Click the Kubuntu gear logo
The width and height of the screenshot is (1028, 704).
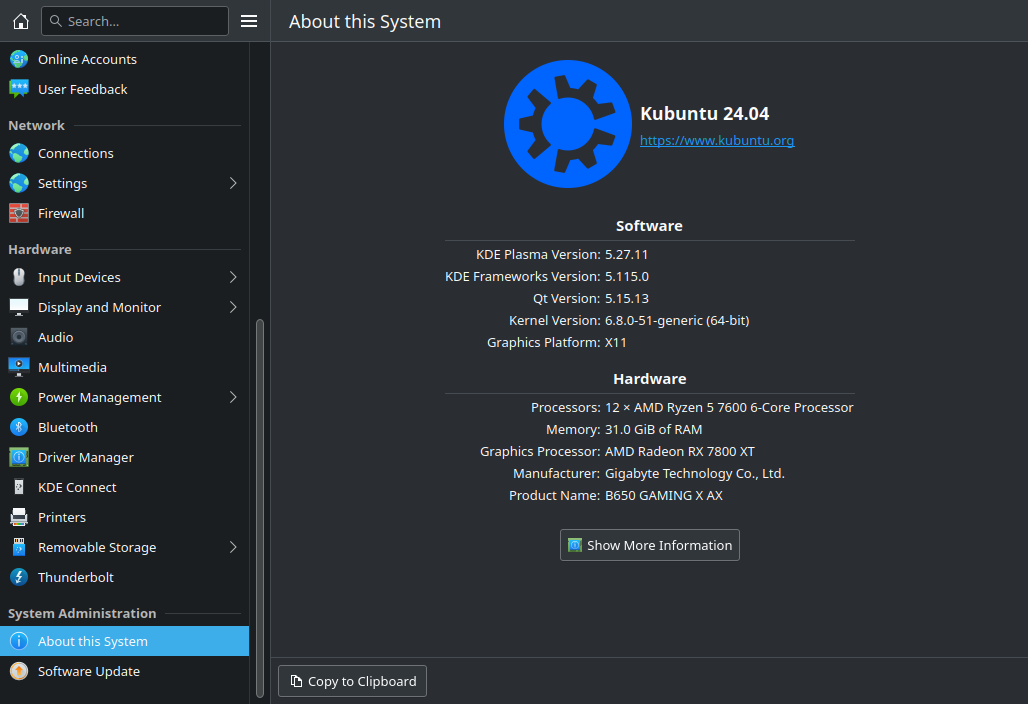click(568, 124)
